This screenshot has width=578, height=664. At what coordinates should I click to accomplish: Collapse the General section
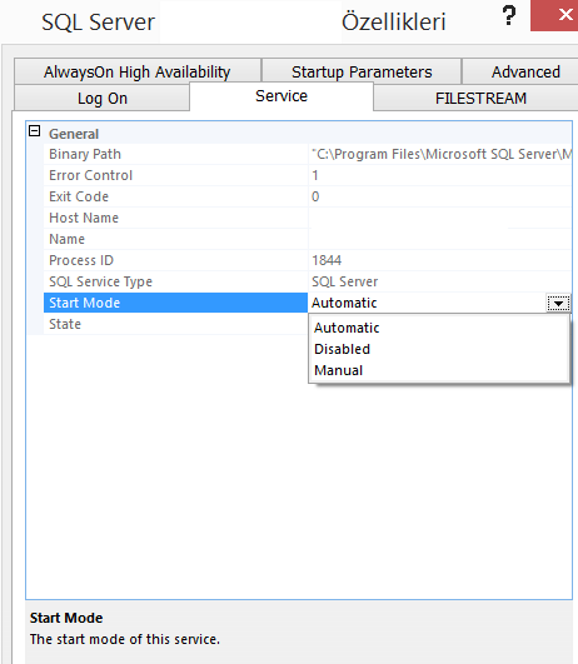[34, 131]
